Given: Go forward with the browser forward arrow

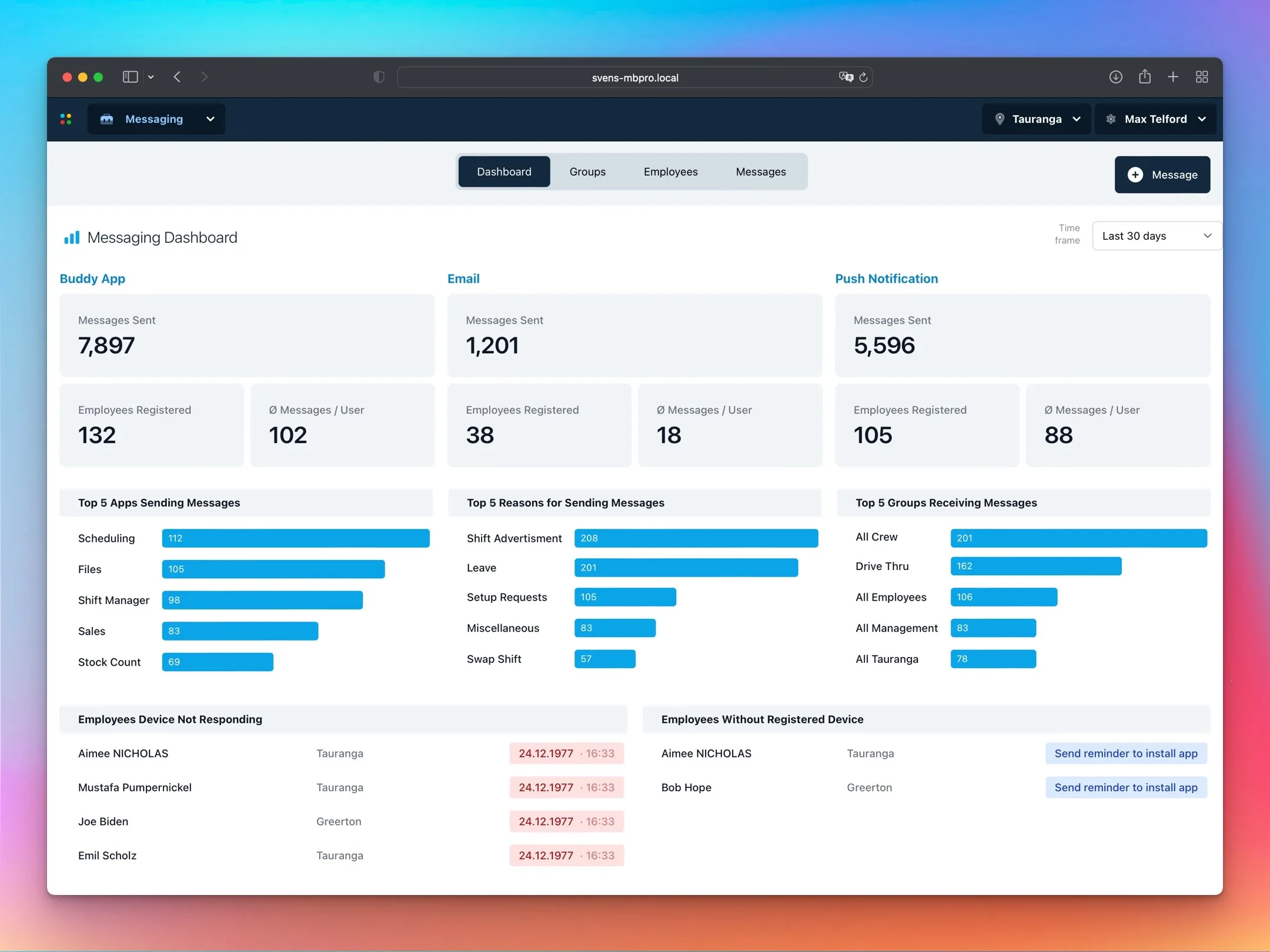Looking at the screenshot, I should [x=204, y=77].
